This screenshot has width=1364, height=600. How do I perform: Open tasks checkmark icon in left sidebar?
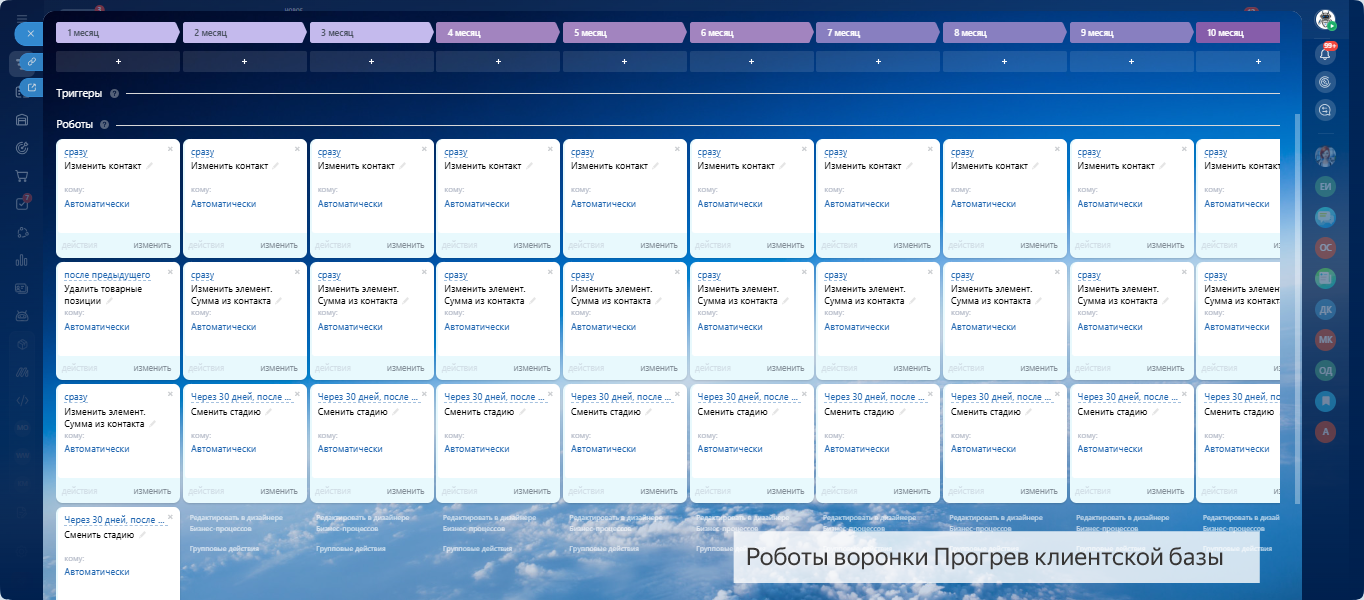[x=22, y=204]
